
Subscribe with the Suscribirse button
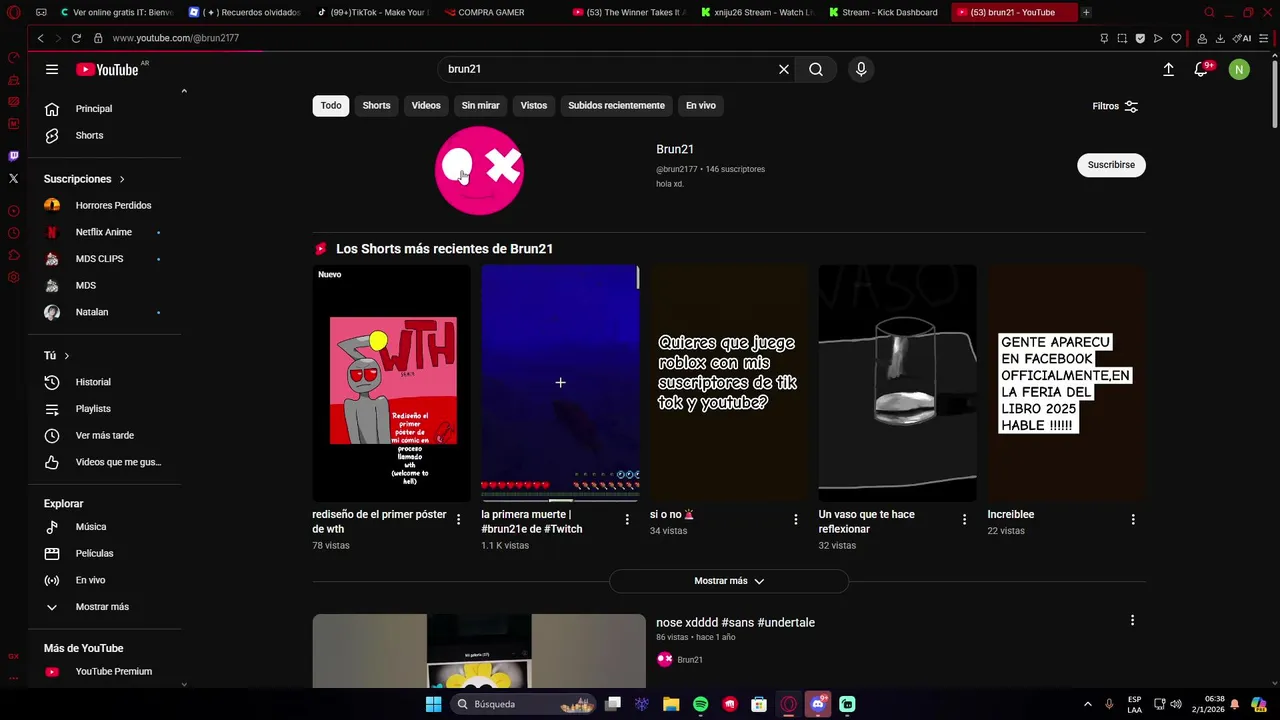coord(1111,165)
